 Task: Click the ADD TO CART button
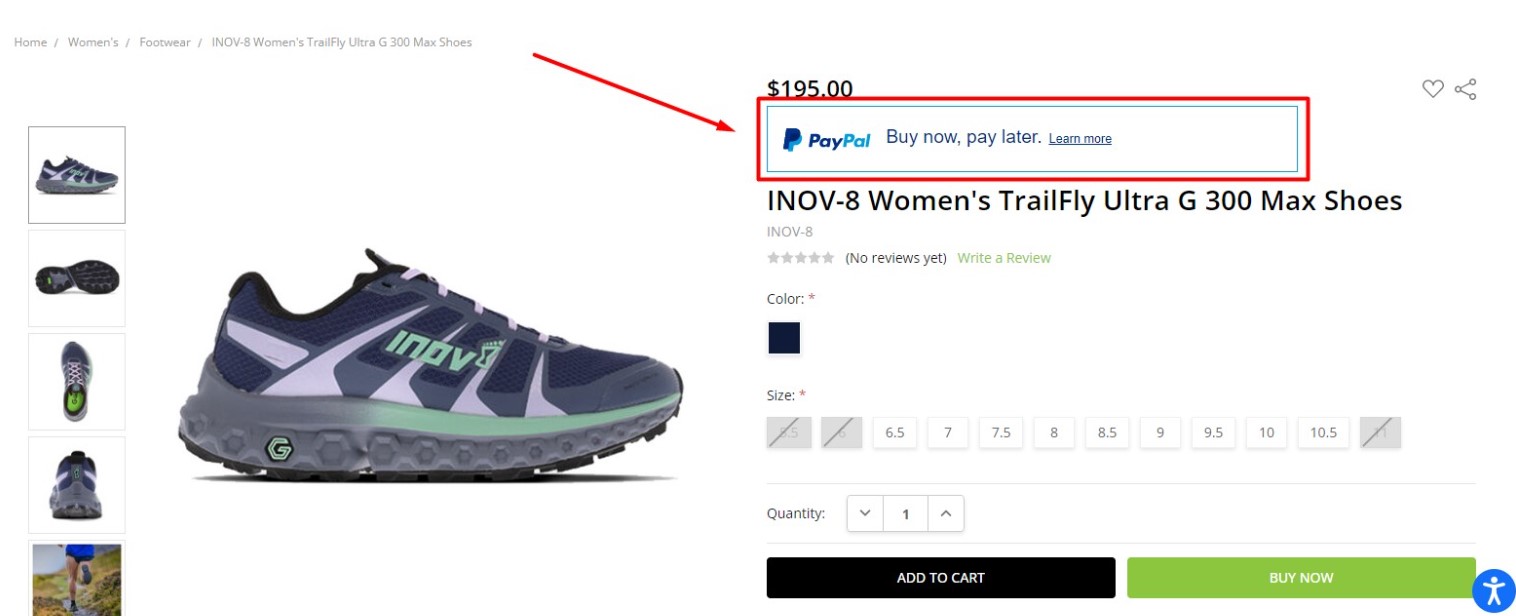tap(940, 578)
